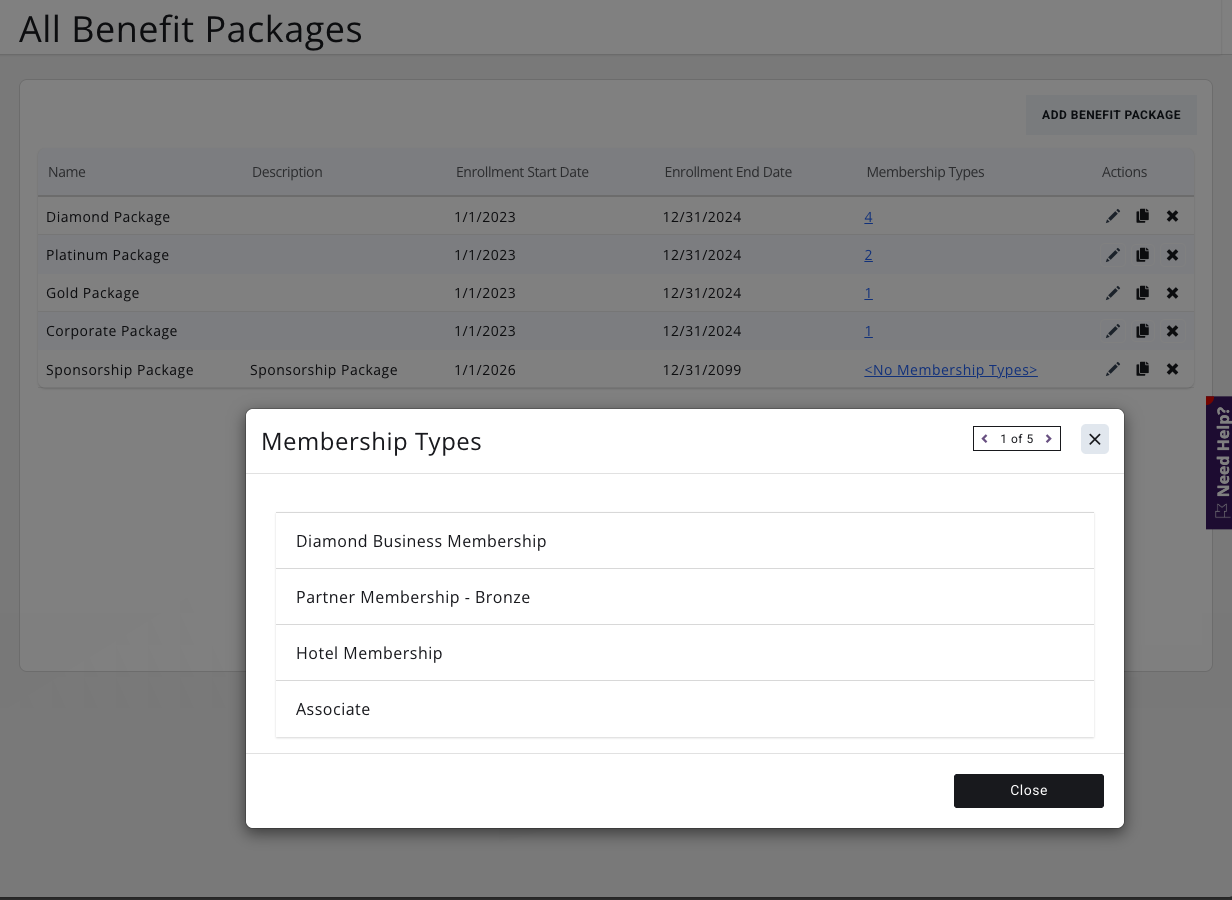
Task: Click the Name column header
Action: (x=67, y=172)
